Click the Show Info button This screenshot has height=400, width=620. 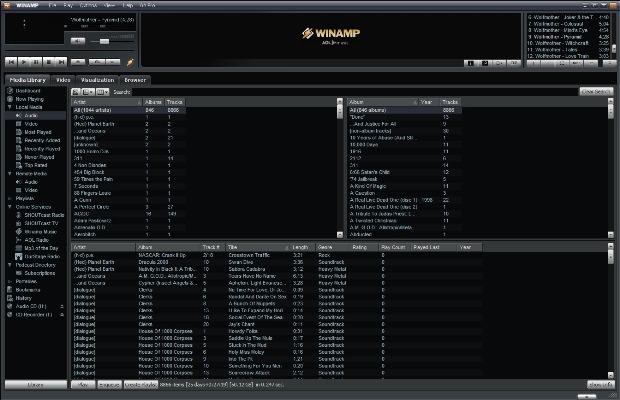pyautogui.click(x=600, y=385)
